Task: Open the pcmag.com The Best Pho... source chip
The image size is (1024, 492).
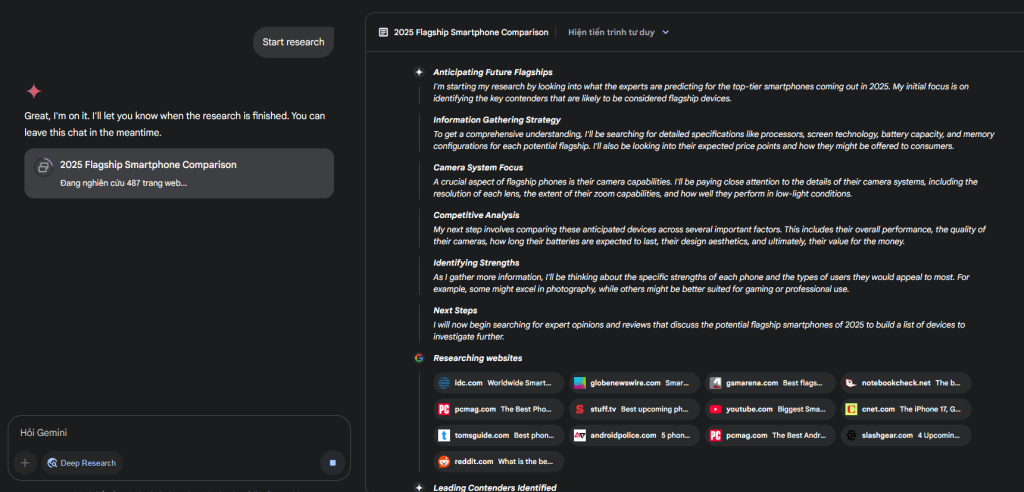Action: (498, 409)
